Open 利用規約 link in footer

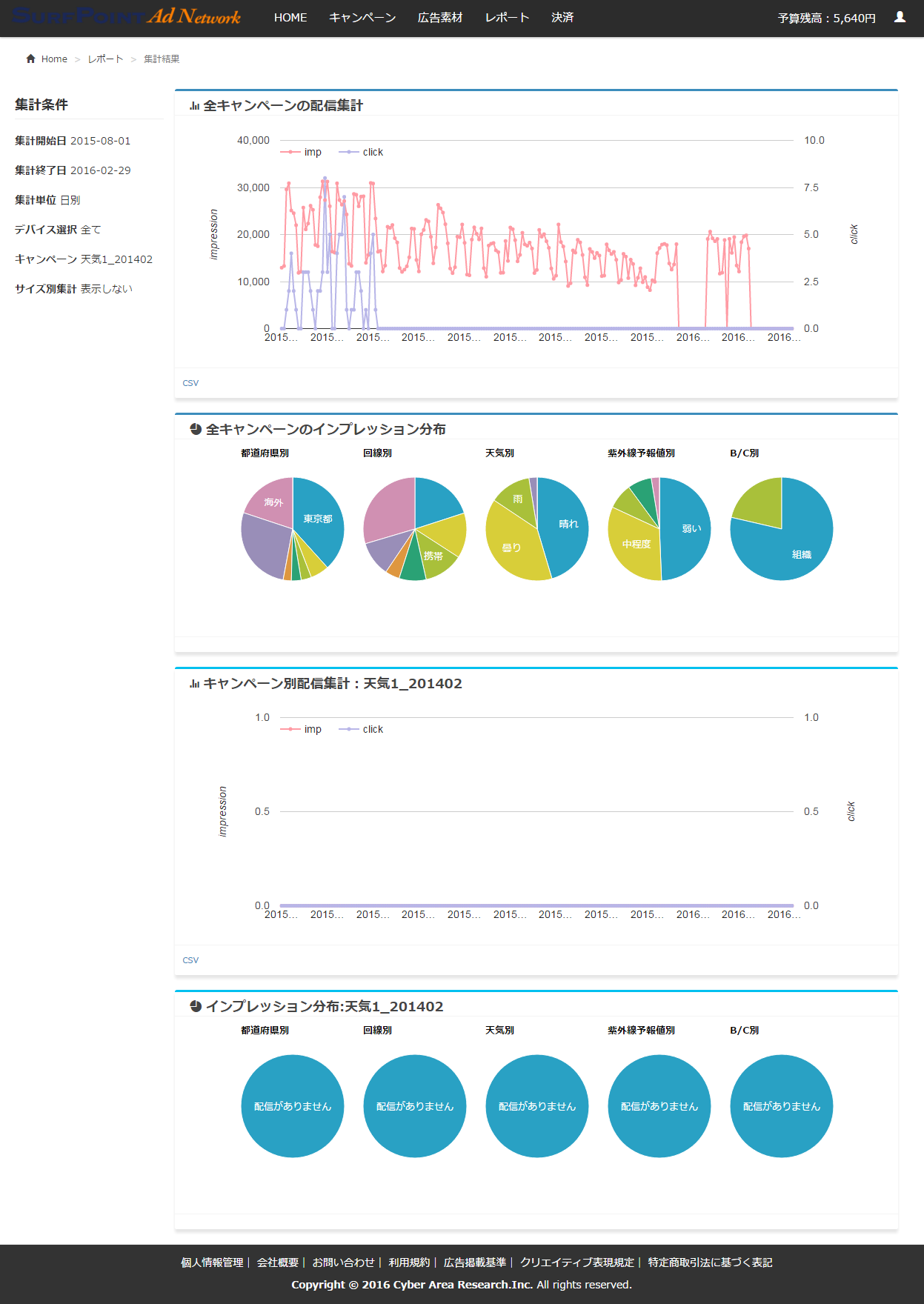pyautogui.click(x=409, y=1263)
